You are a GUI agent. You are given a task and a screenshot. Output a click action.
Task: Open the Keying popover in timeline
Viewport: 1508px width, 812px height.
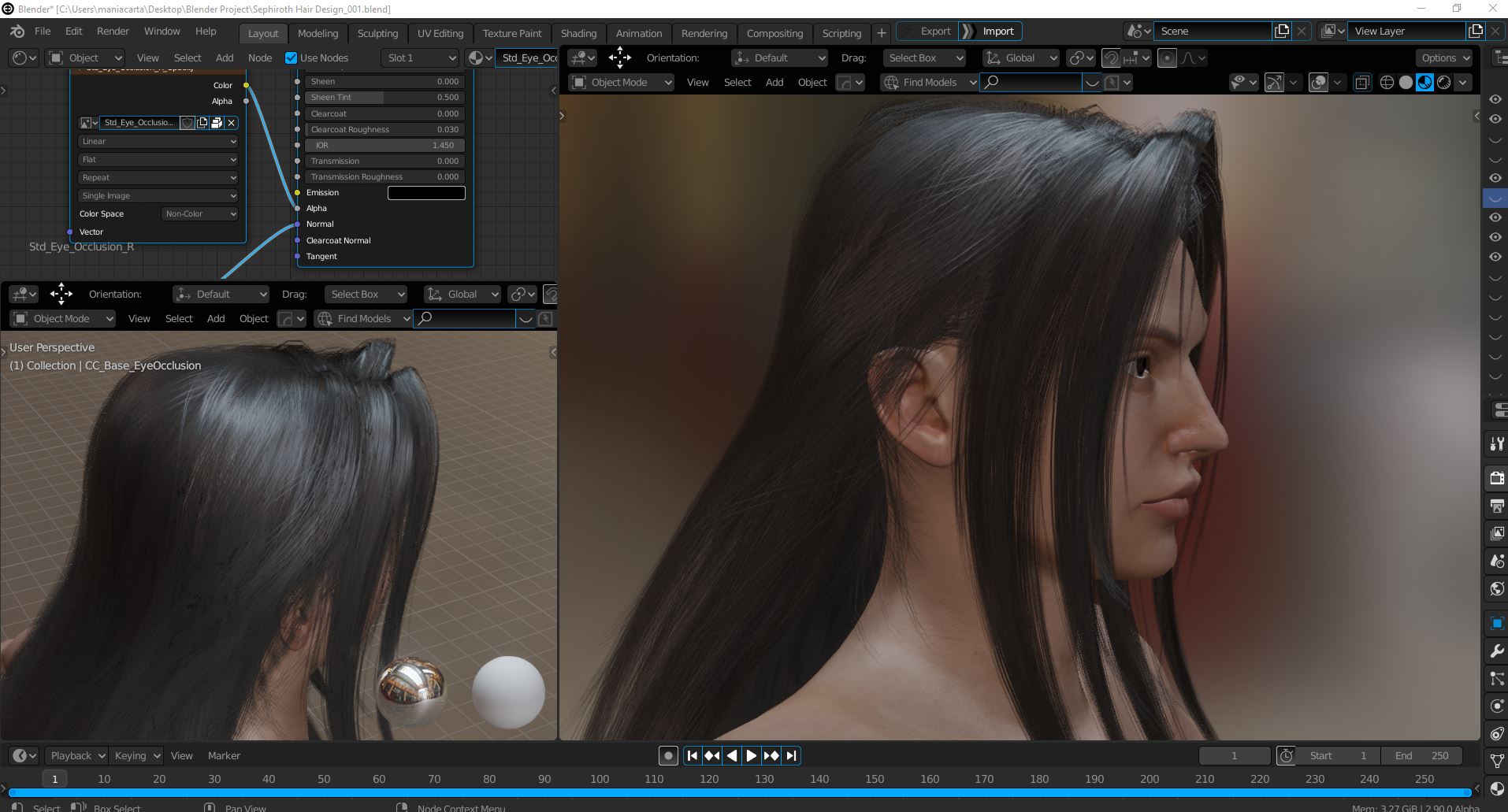[x=136, y=756]
